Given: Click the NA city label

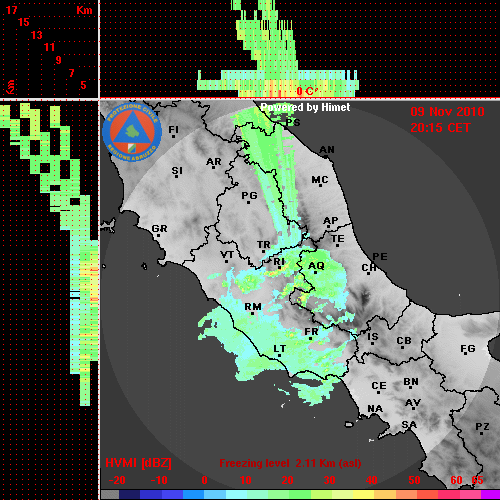Looking at the screenshot, I should pos(375,409).
